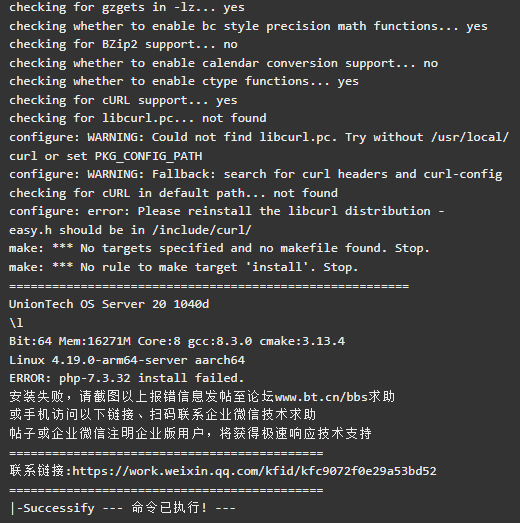
Task: Click the WARNING Could not find libcurl.pc line
Action: coord(259,137)
